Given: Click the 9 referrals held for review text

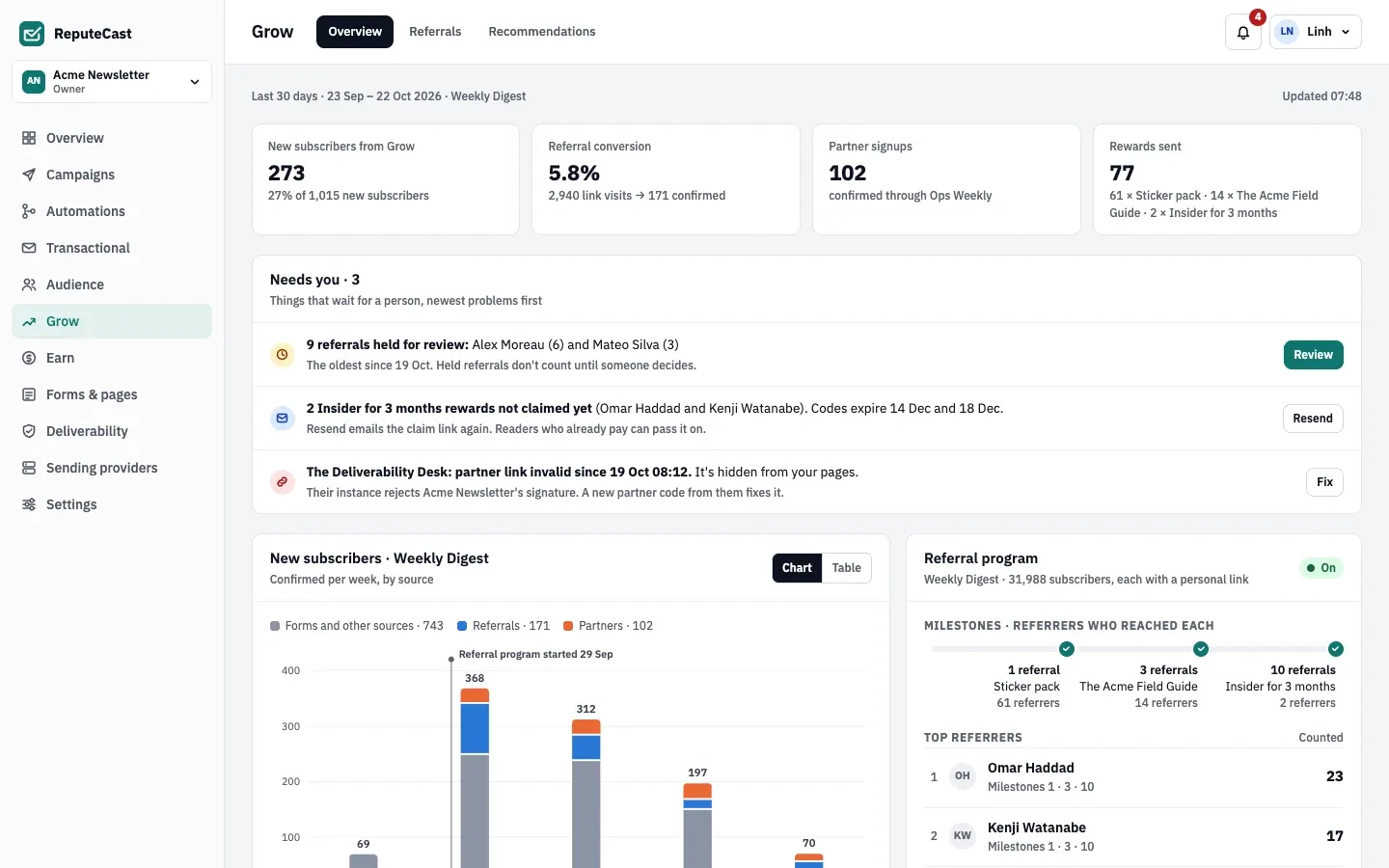Looking at the screenshot, I should click(x=388, y=344).
